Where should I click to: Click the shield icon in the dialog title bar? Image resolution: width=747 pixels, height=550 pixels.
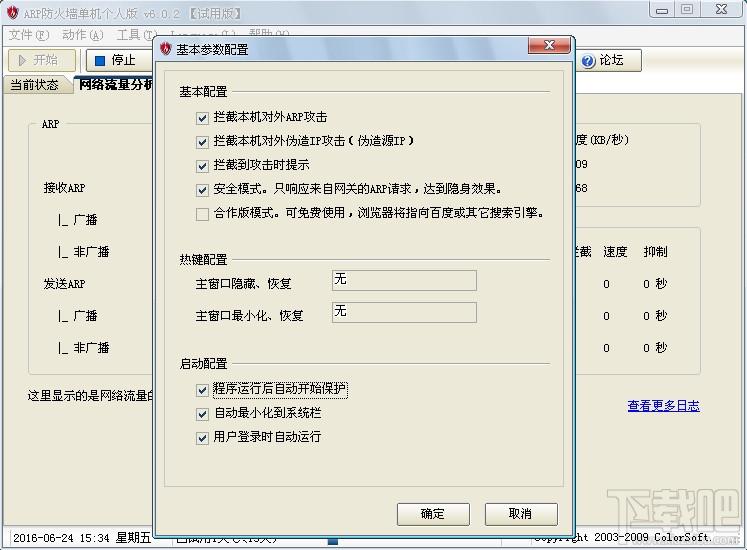pos(166,49)
